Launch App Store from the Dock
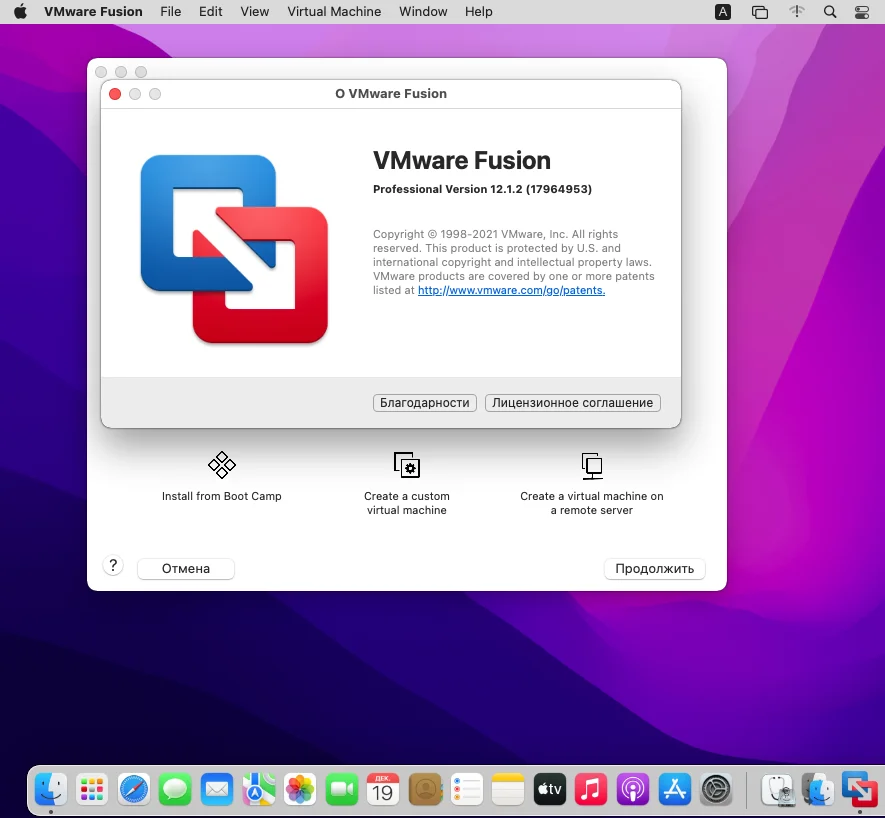 (x=674, y=789)
